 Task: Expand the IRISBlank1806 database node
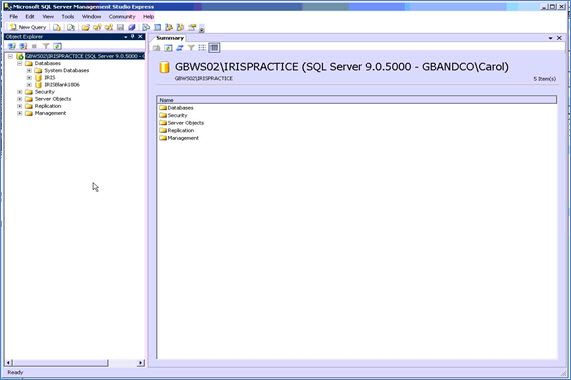tap(29, 85)
